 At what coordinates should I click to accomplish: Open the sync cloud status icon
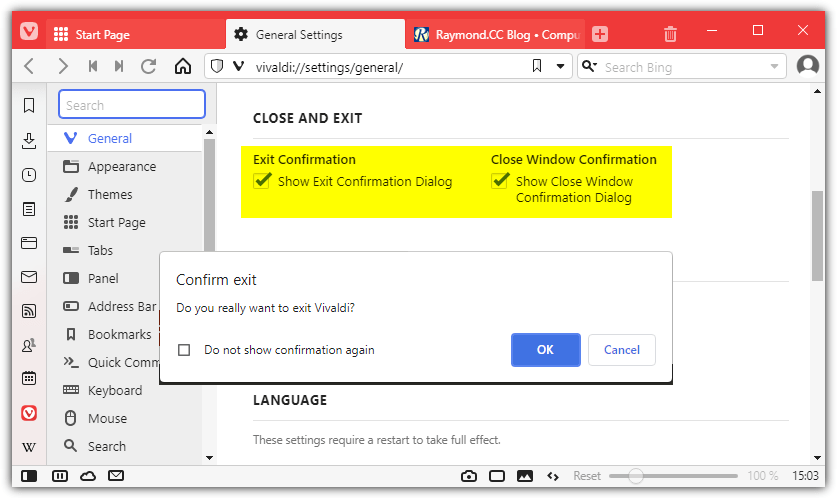88,476
